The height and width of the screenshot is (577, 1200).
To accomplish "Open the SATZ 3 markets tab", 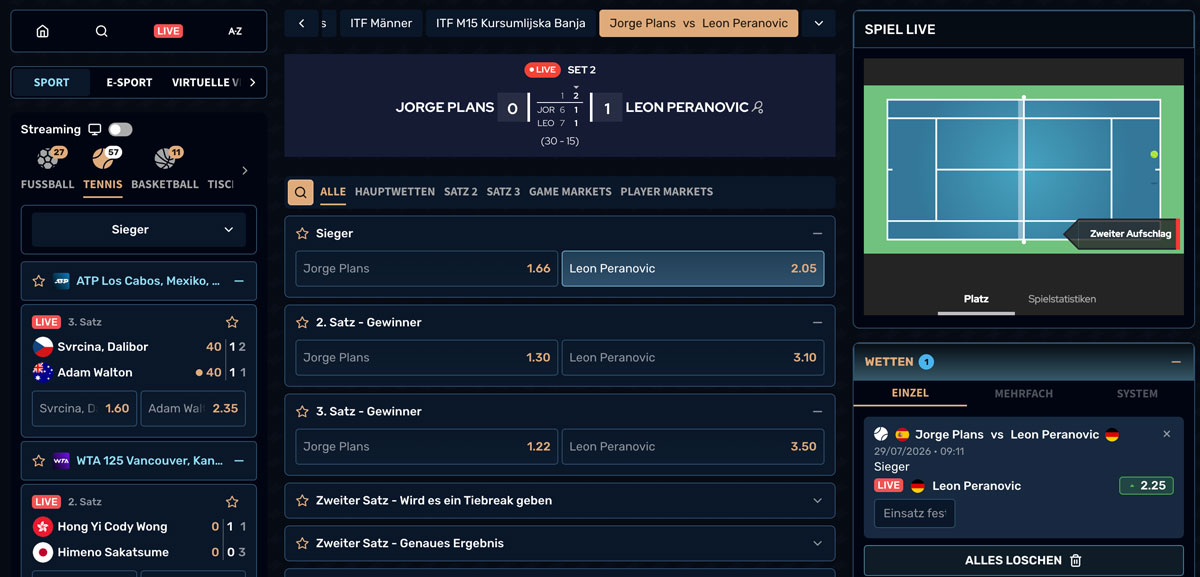I will [504, 192].
